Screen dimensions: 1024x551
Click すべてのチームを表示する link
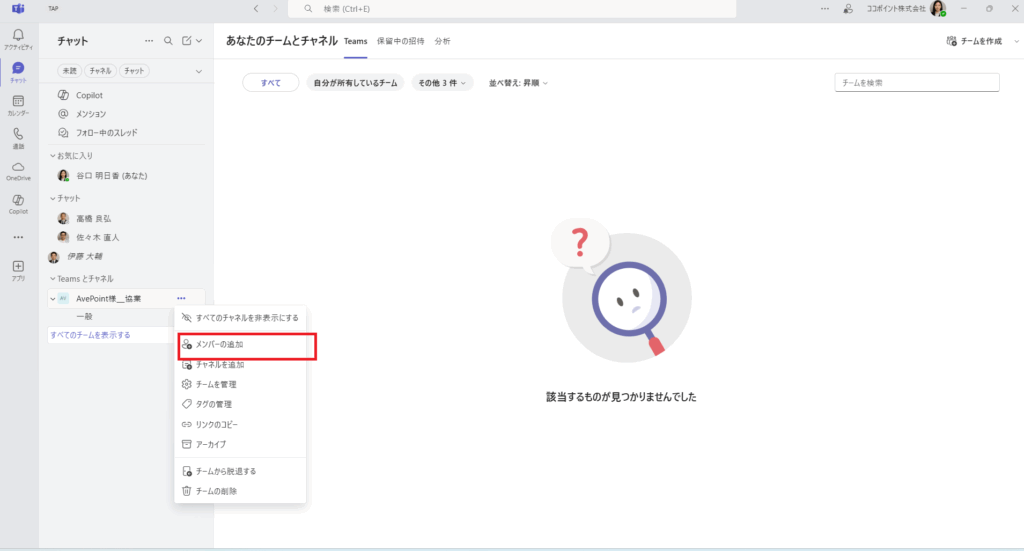90,335
